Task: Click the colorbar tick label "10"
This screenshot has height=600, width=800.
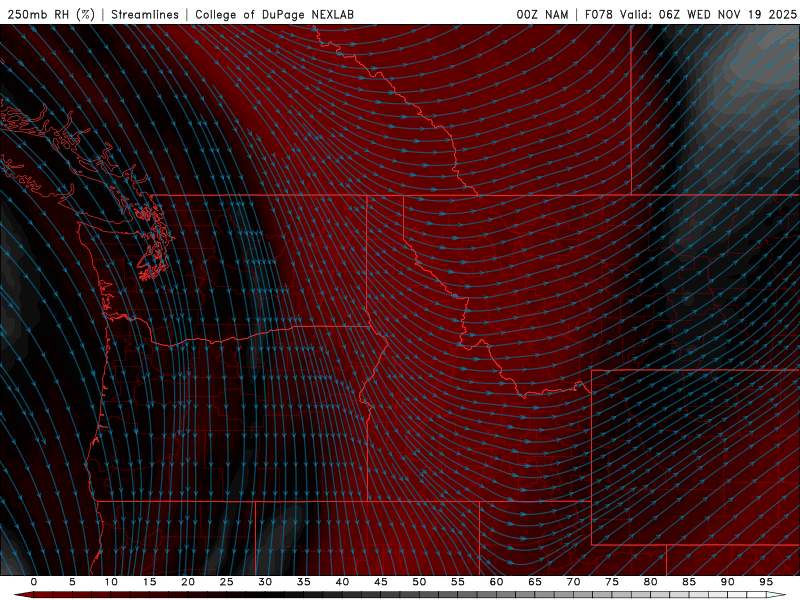Action: pyautogui.click(x=111, y=582)
